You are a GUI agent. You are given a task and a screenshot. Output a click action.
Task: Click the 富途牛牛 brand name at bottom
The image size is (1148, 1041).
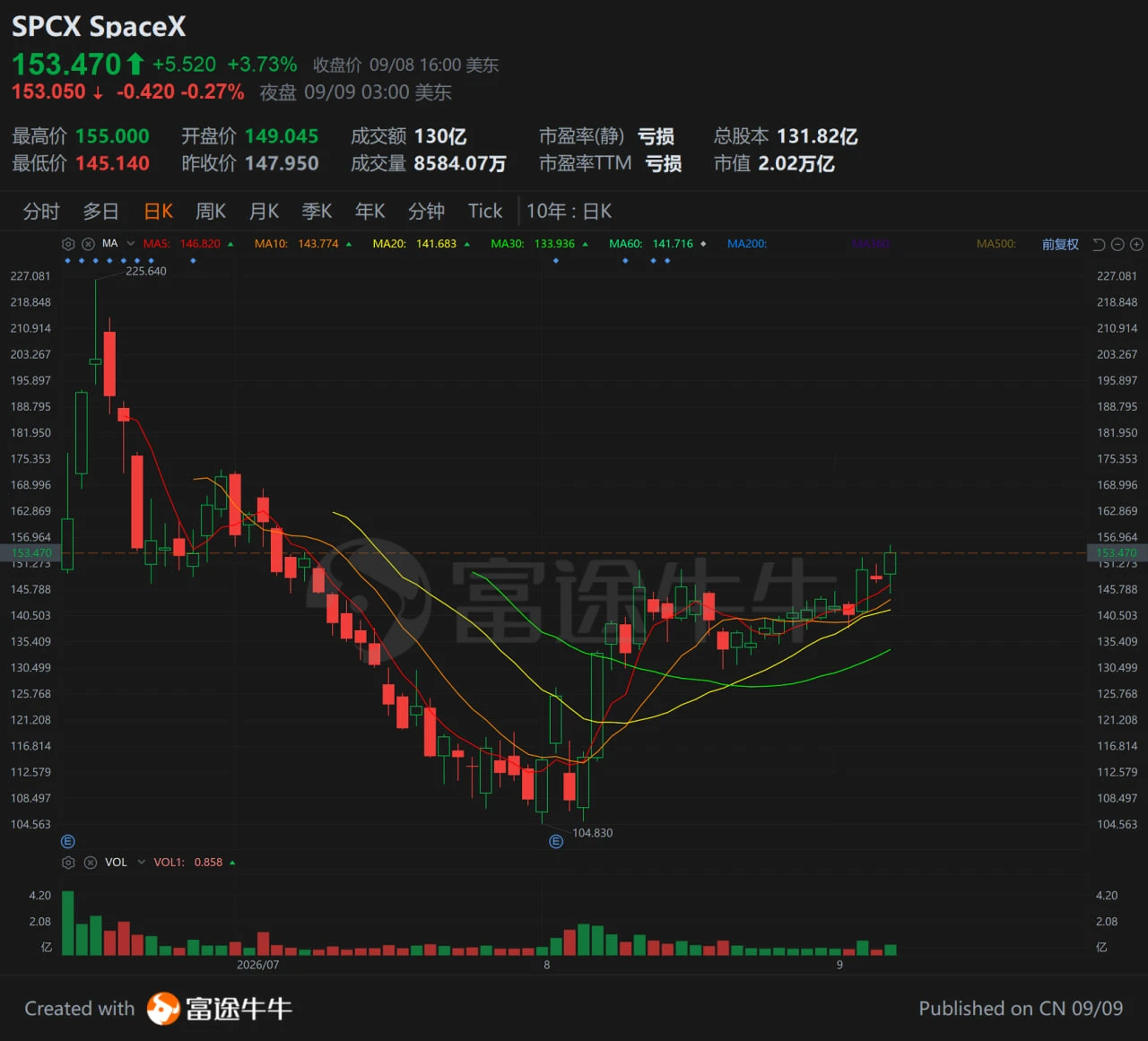coord(239,1009)
